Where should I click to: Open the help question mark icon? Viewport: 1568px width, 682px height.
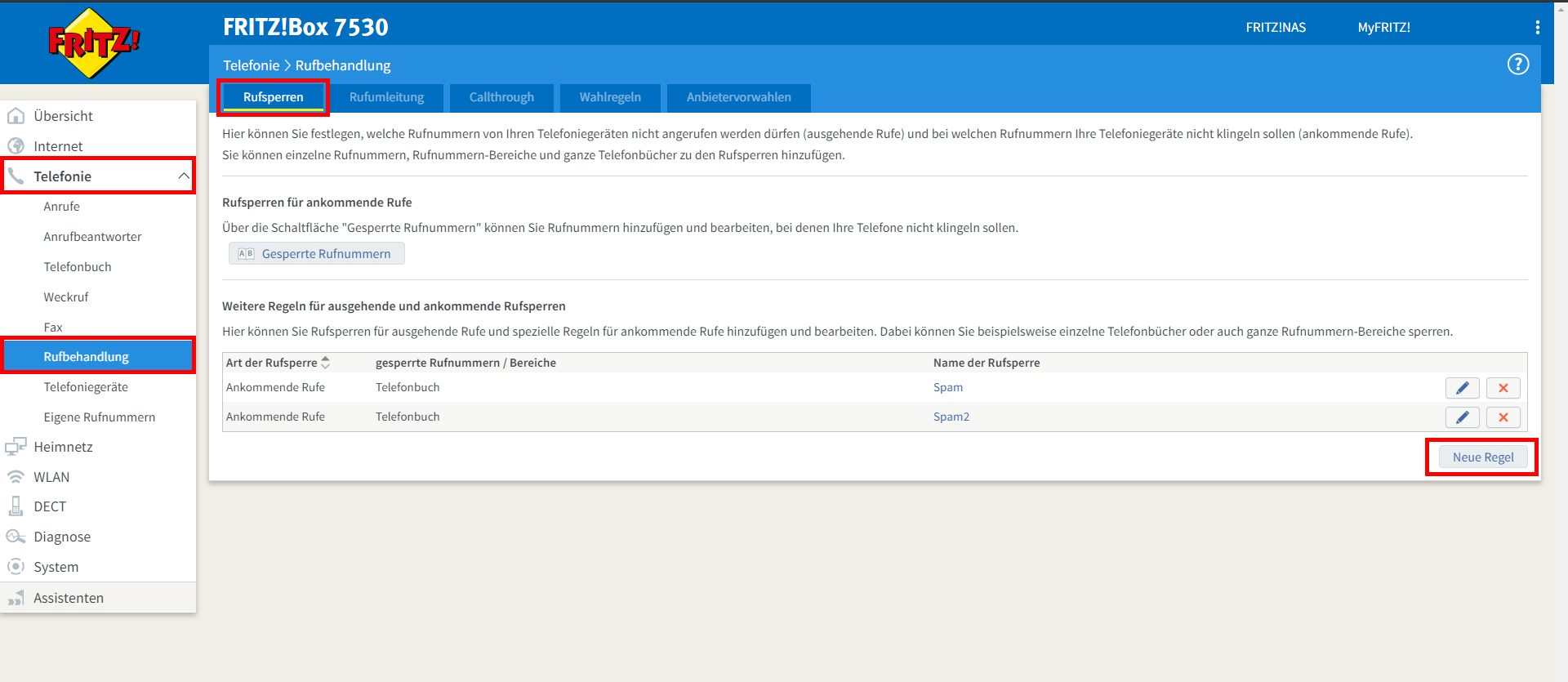click(x=1517, y=65)
